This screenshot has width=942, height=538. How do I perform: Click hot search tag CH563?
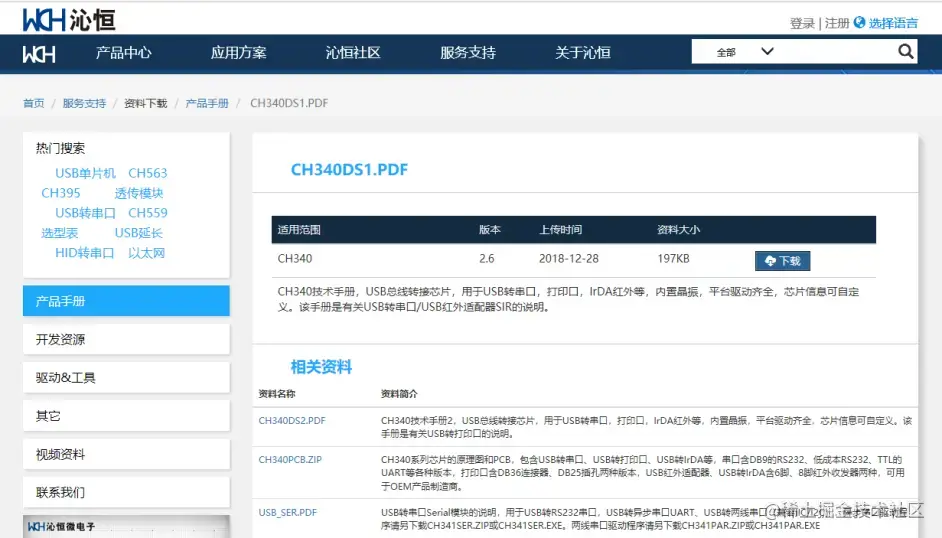(x=148, y=173)
